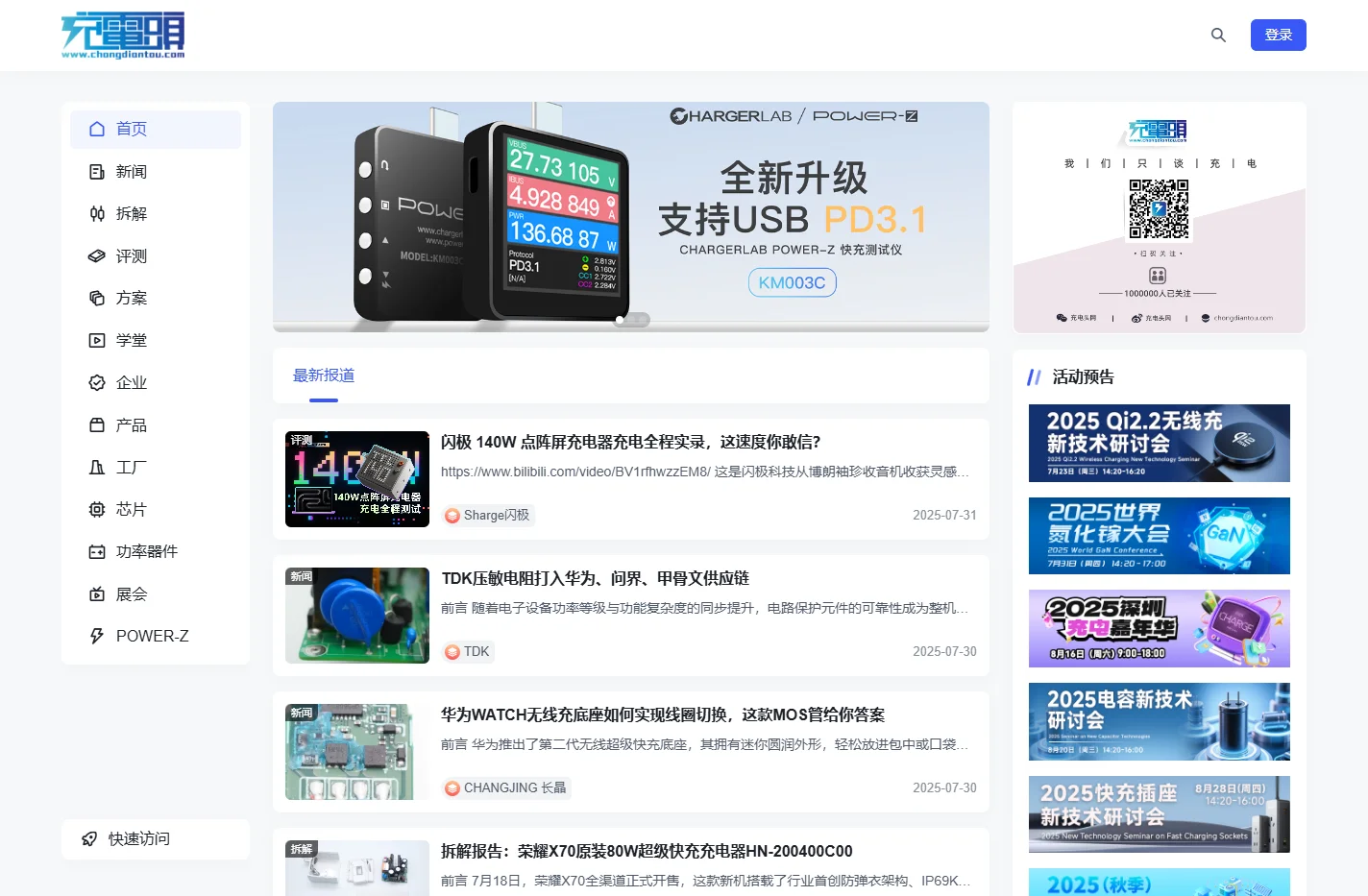
Task: Open article TDK压敏电阻打入华为、问界
Action: tap(595, 578)
